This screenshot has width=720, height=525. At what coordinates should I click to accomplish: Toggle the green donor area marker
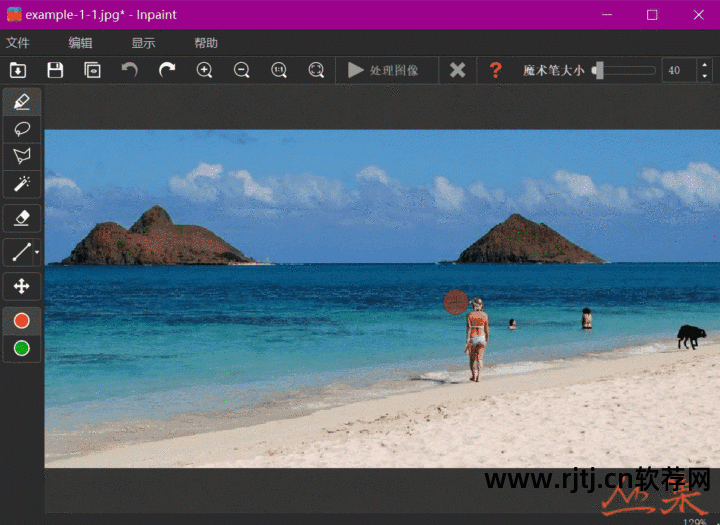tap(22, 349)
